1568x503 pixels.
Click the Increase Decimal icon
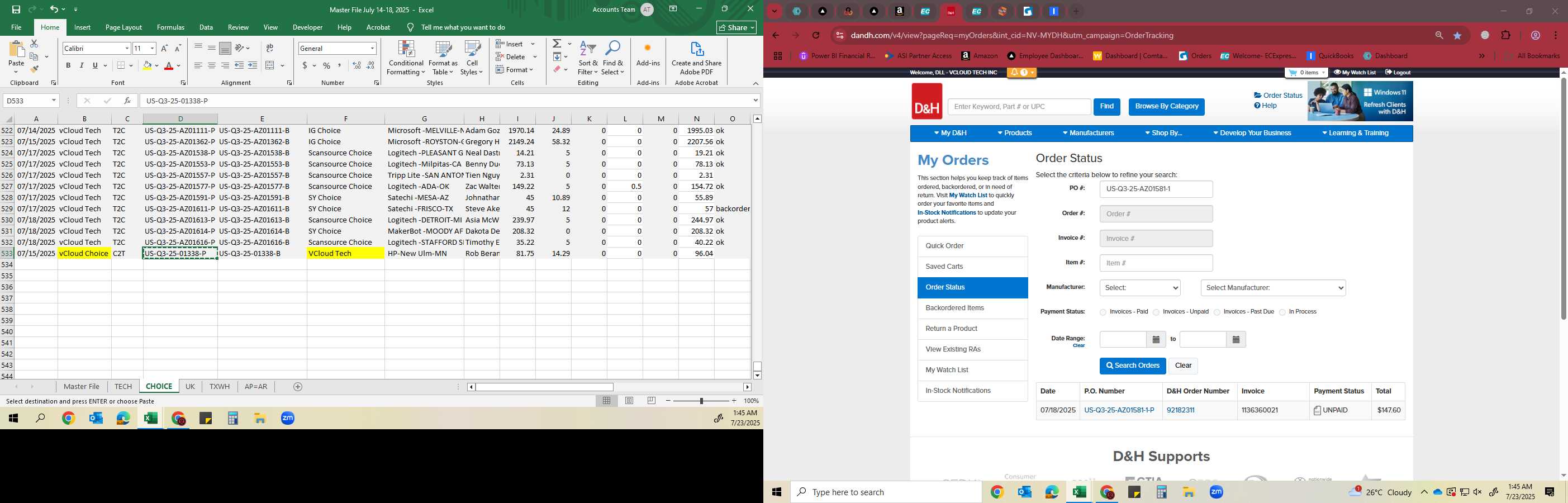357,66
